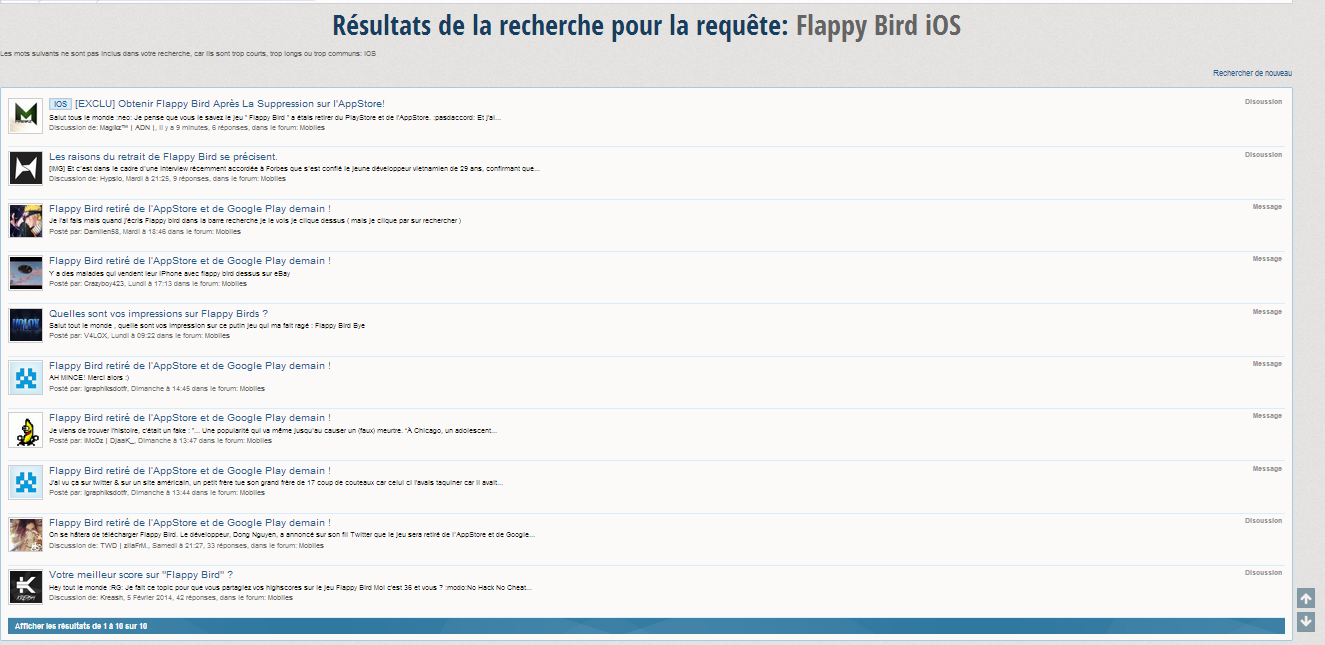The width and height of the screenshot is (1325, 645).
Task: Open the V4LOX blue logo avatar
Action: [26, 325]
